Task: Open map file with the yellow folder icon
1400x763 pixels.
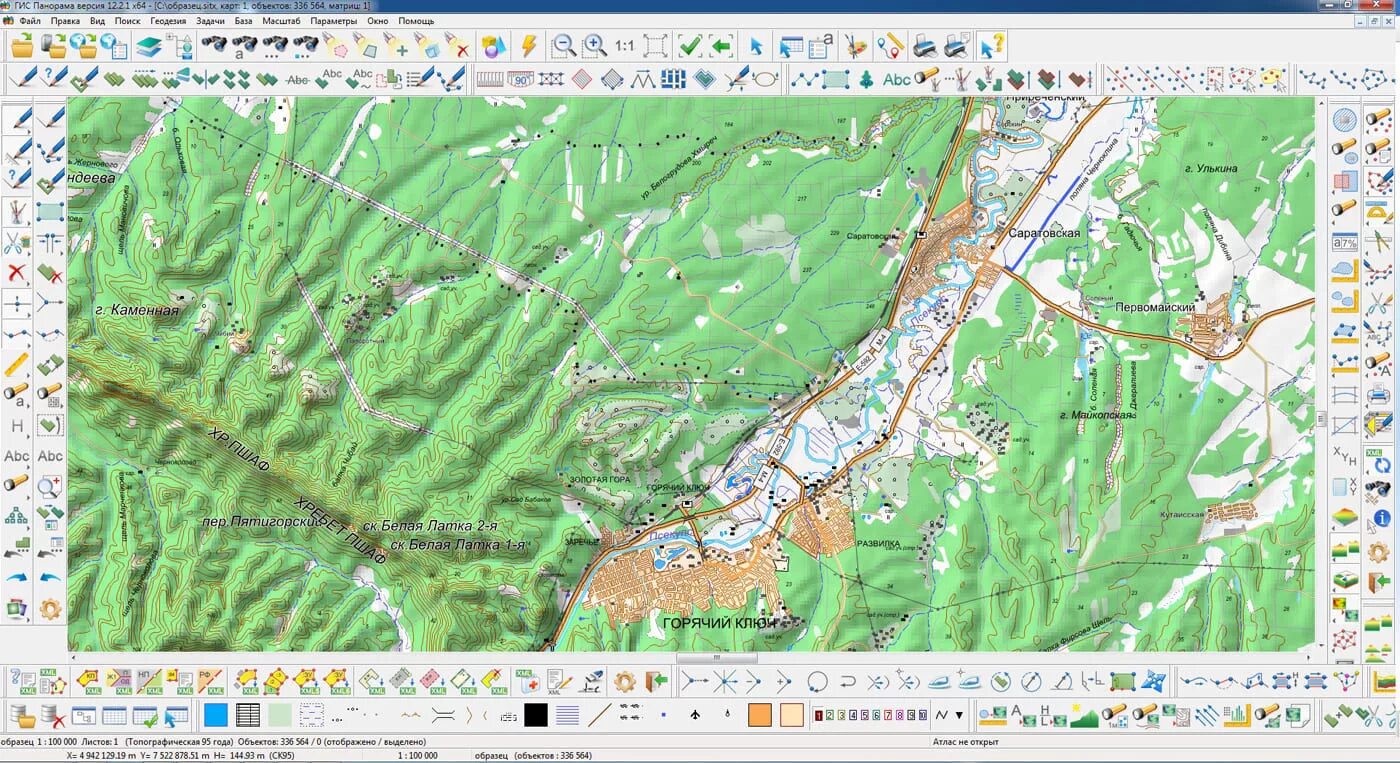Action: [21, 45]
